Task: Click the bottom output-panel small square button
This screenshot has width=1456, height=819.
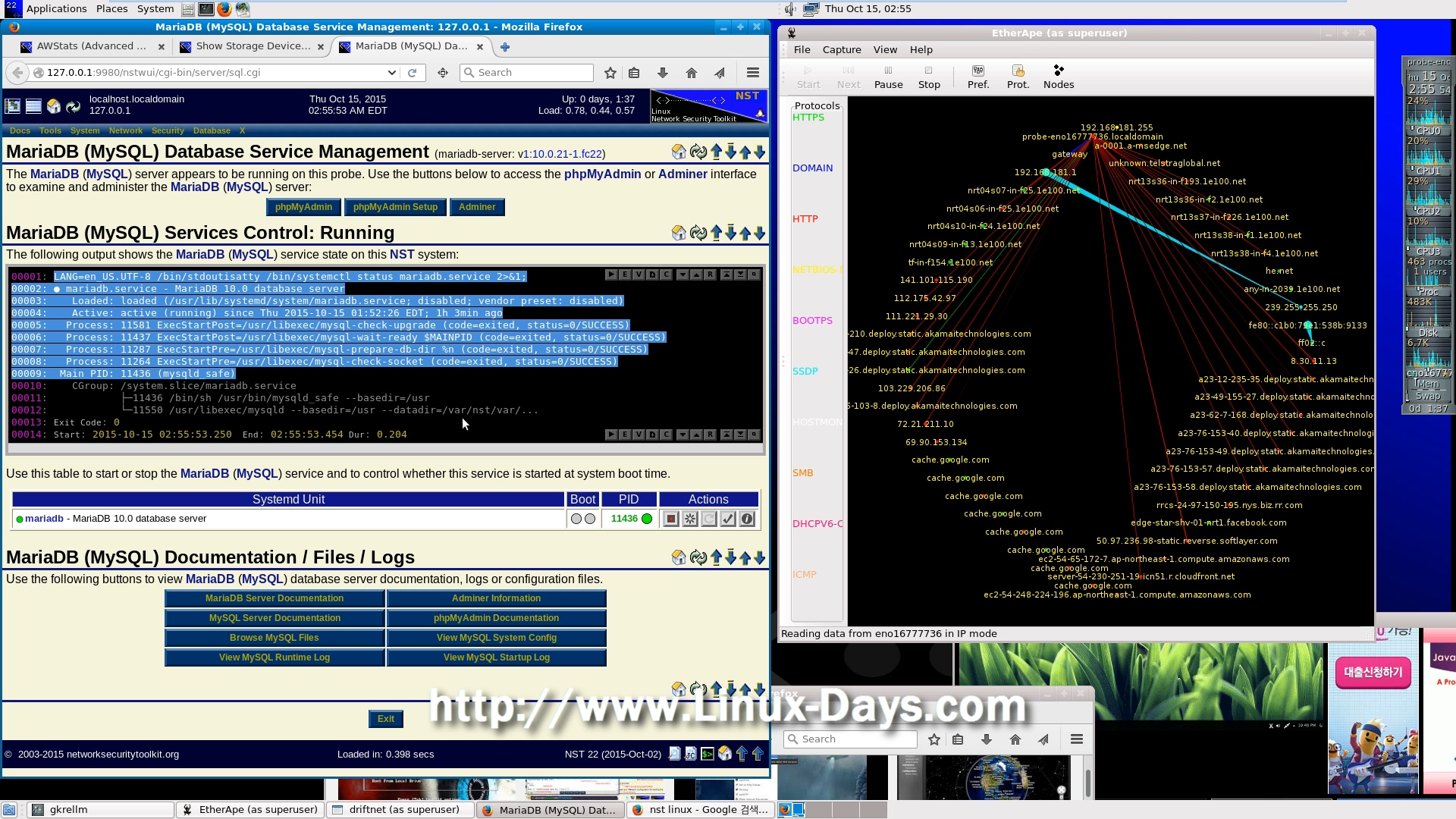Action: coord(754,435)
